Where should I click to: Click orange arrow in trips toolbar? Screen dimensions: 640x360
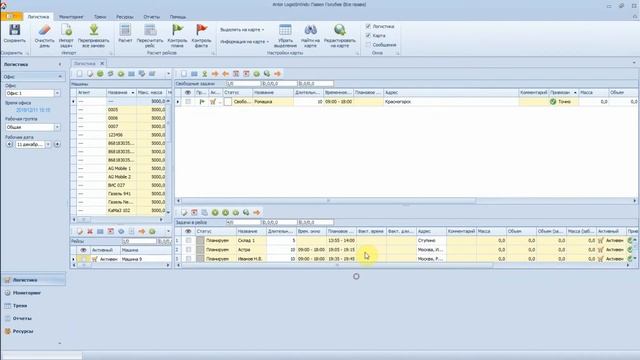tap(142, 231)
